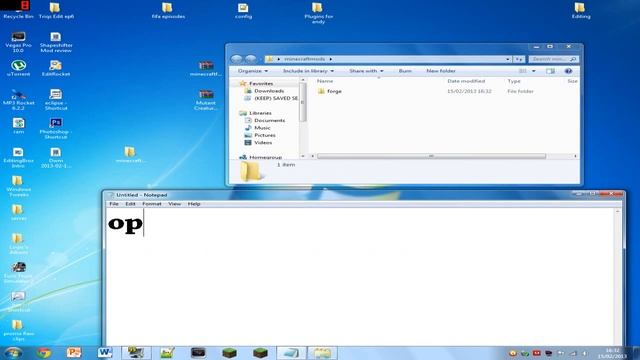Click the first Minecraft grass block taskbar icon
The height and width of the screenshot is (360, 640).
[229, 353]
